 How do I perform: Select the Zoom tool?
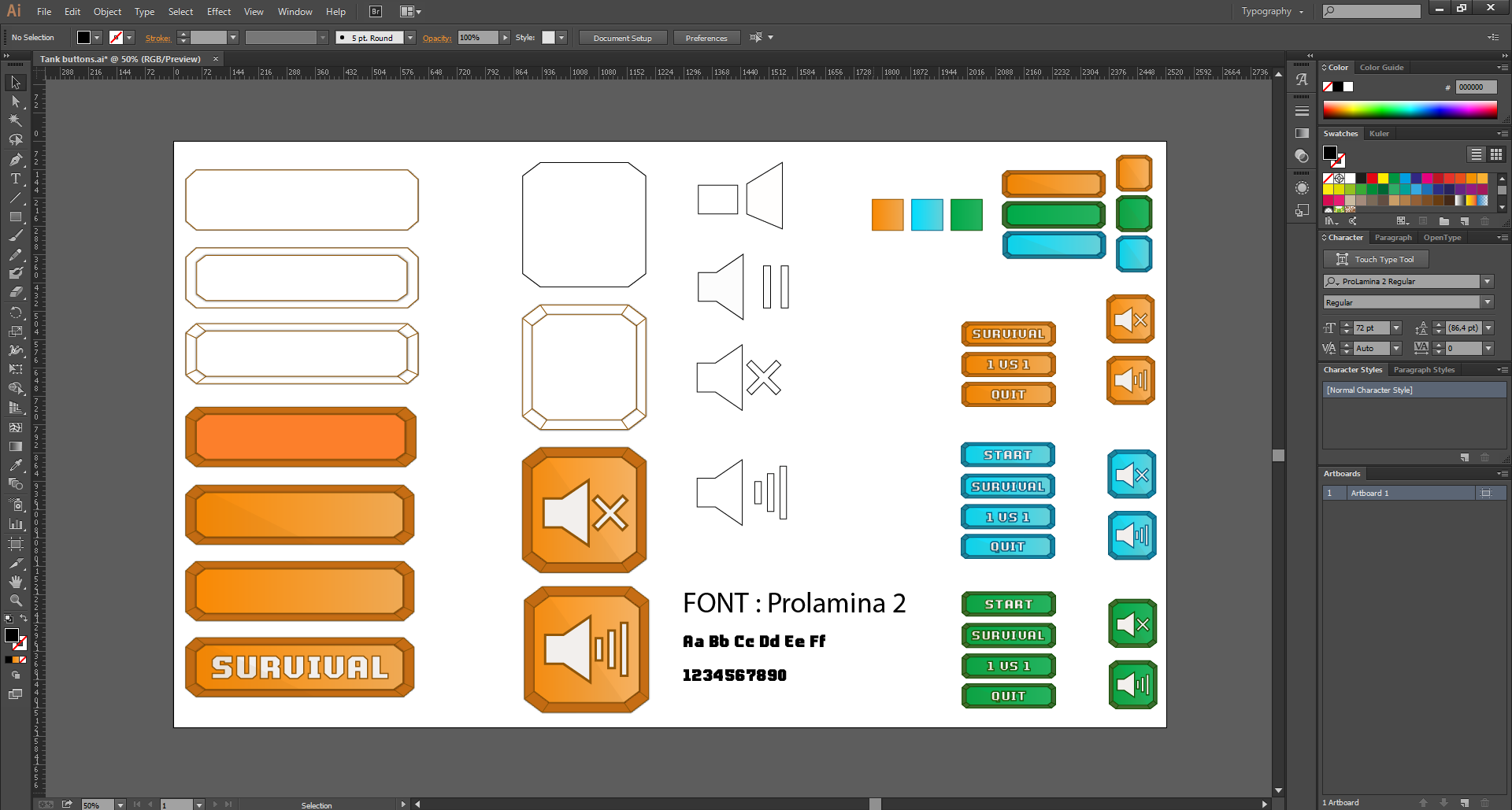point(16,600)
